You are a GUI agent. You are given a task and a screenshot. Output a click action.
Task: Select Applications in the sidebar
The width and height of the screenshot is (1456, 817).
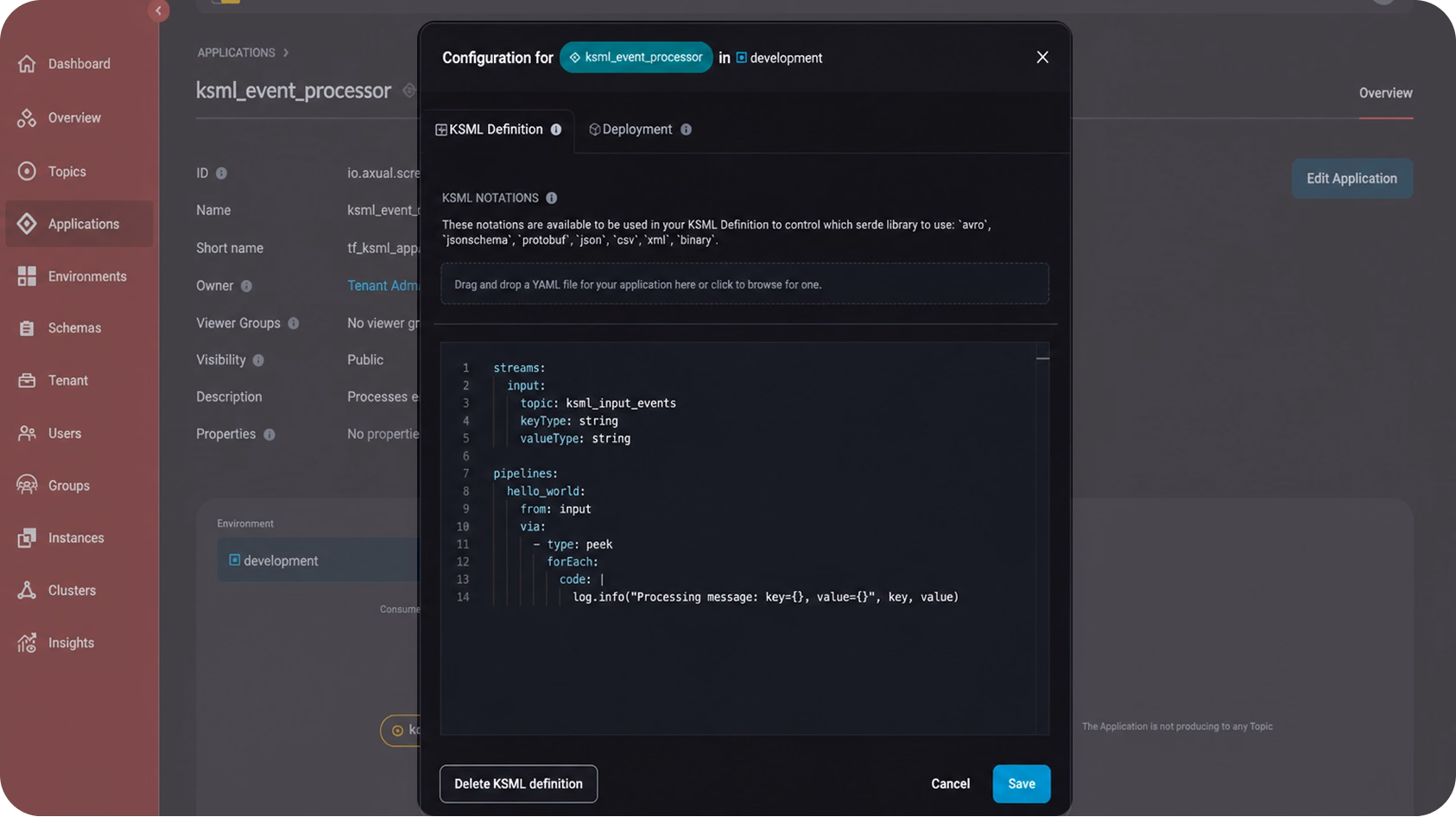click(79, 224)
